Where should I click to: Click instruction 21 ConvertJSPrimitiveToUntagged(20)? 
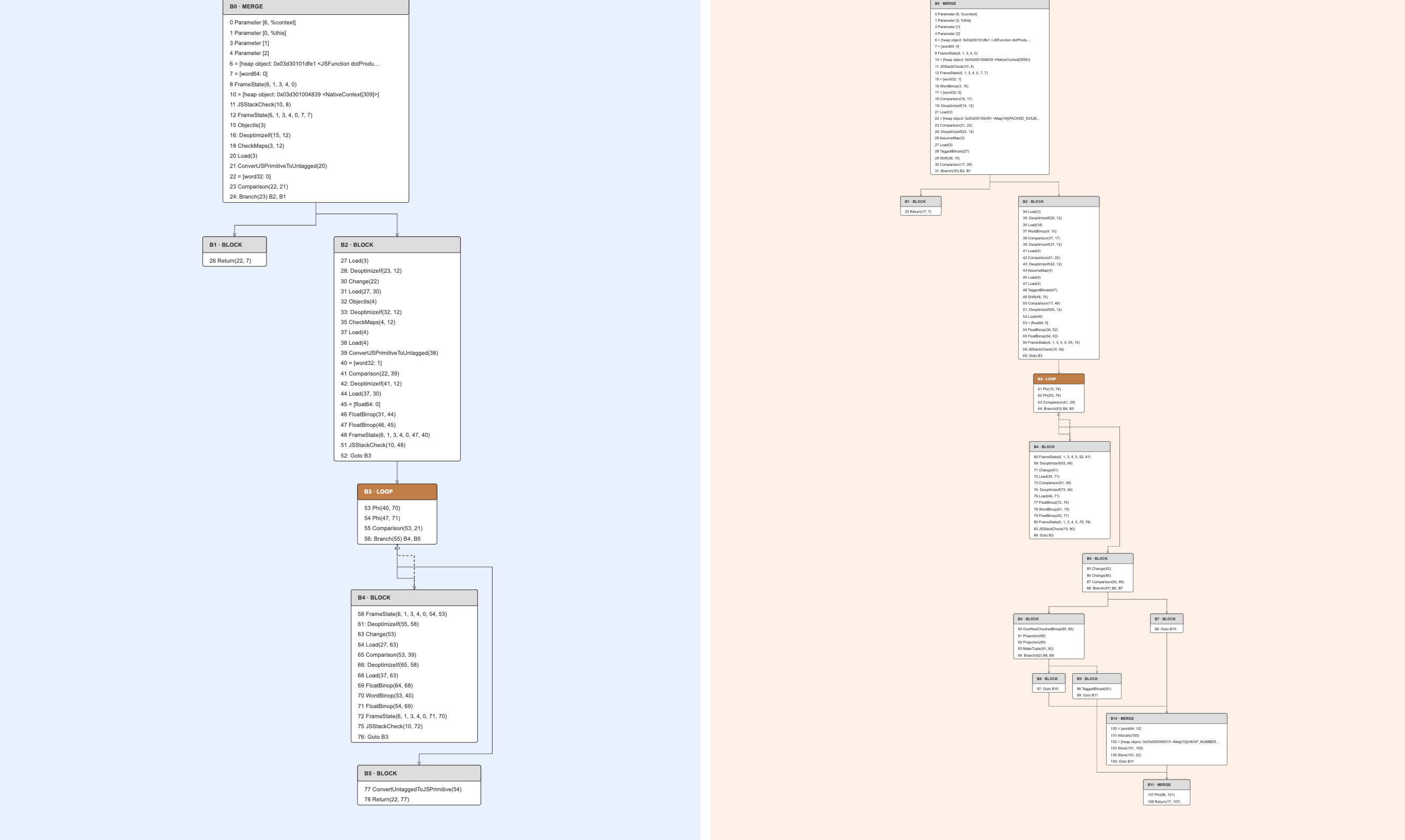pos(278,166)
